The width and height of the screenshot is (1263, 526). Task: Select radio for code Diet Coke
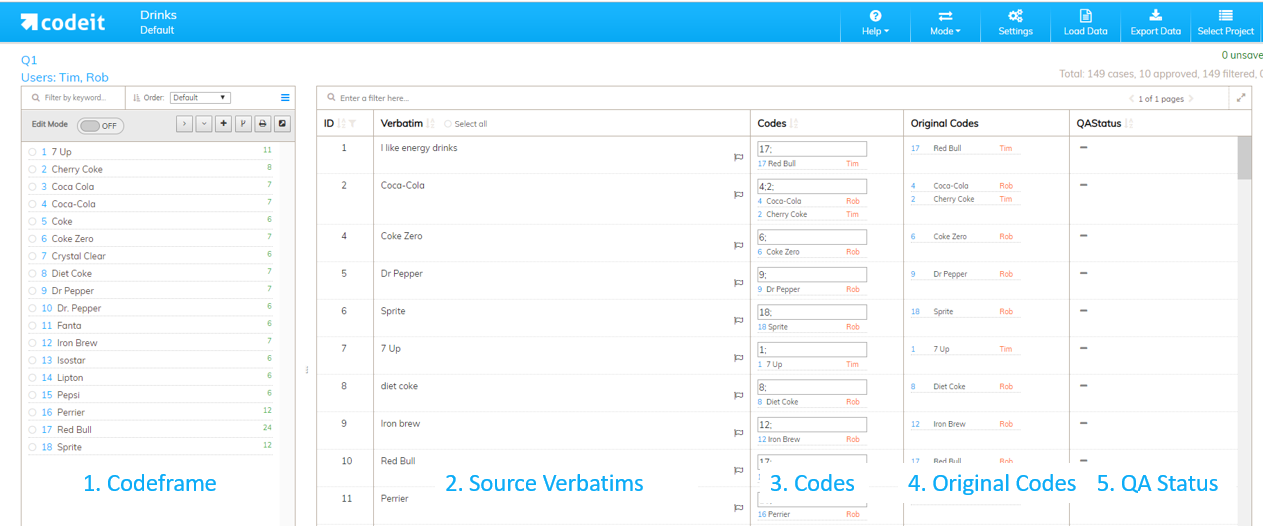[33, 273]
